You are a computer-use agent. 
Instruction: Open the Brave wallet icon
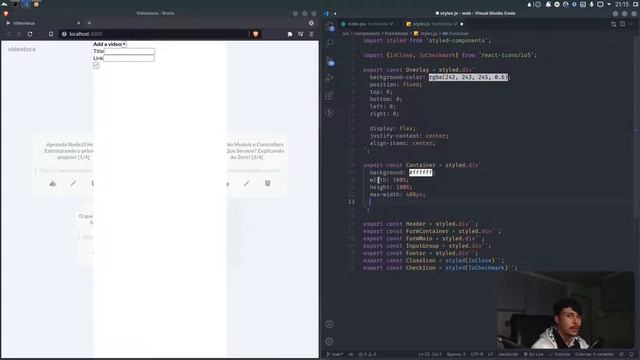(x=300, y=34)
